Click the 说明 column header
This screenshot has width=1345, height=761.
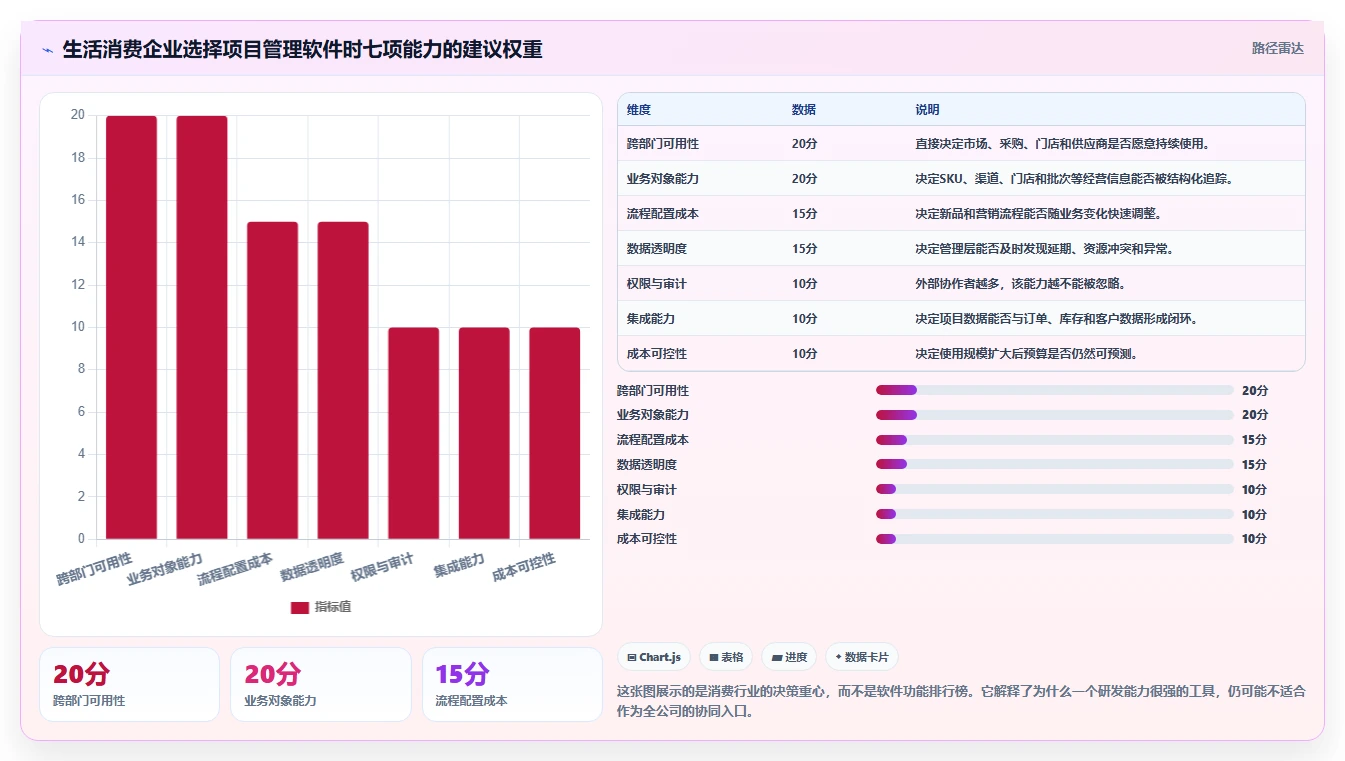click(x=927, y=110)
